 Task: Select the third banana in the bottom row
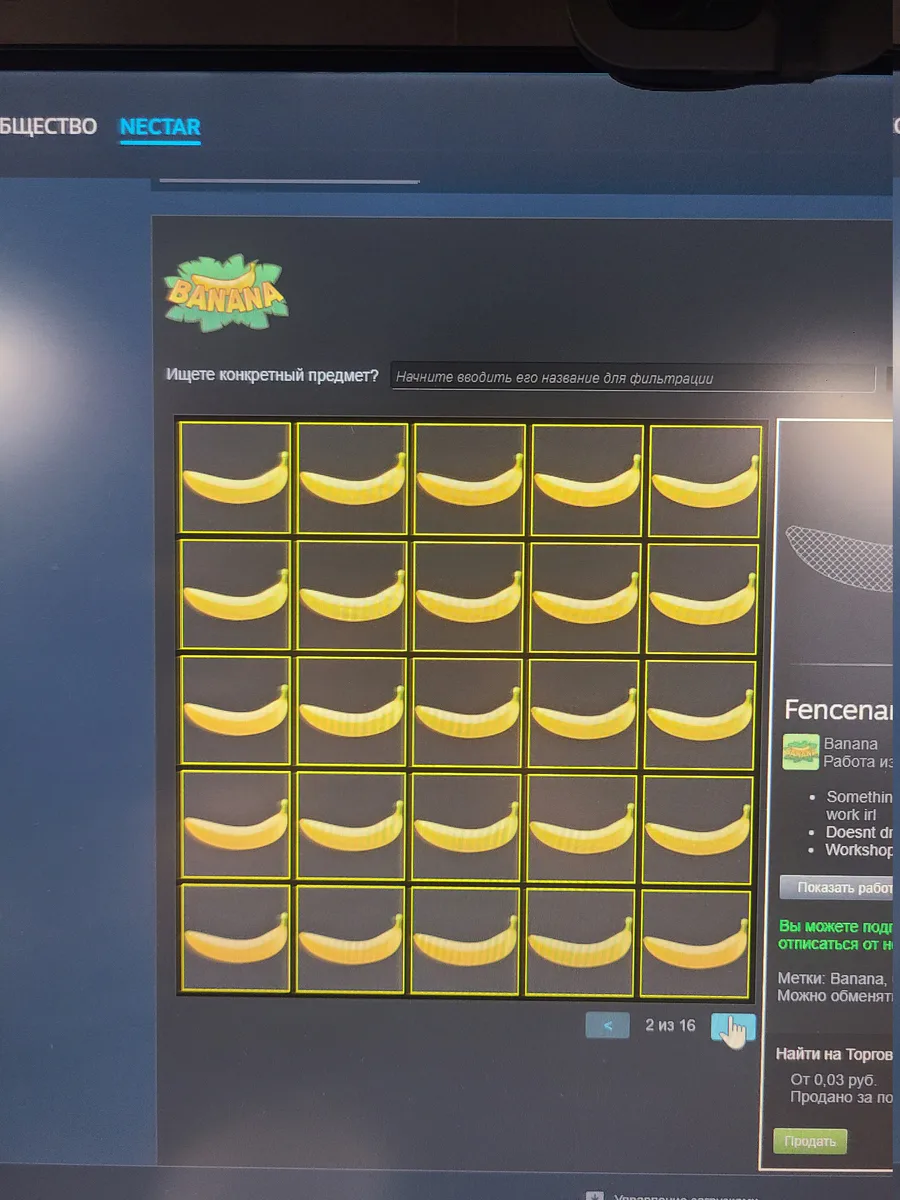(x=465, y=941)
